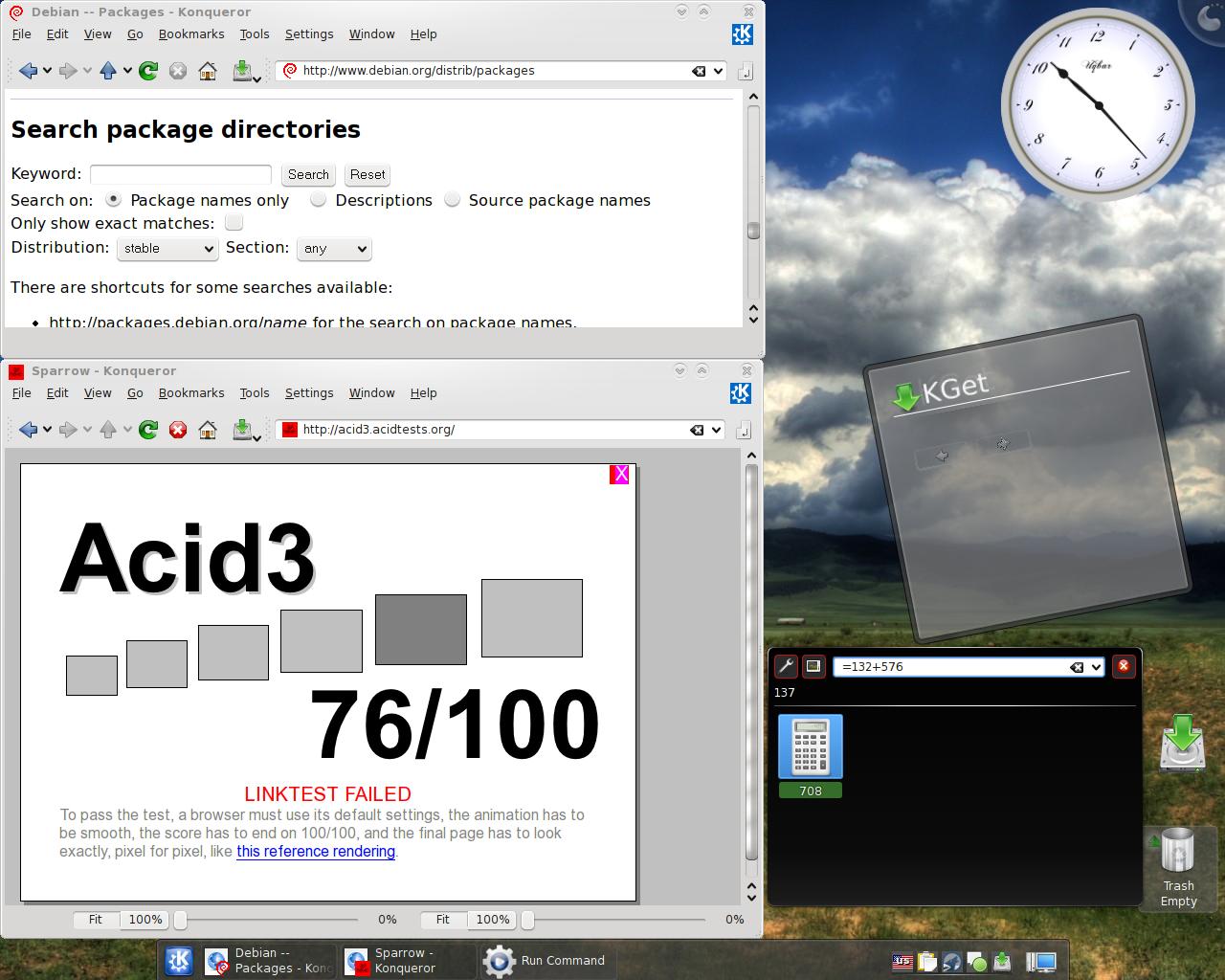Open Bookmarks menu in Debian Konqueror
Screen dimensions: 1225x980
coord(191,33)
